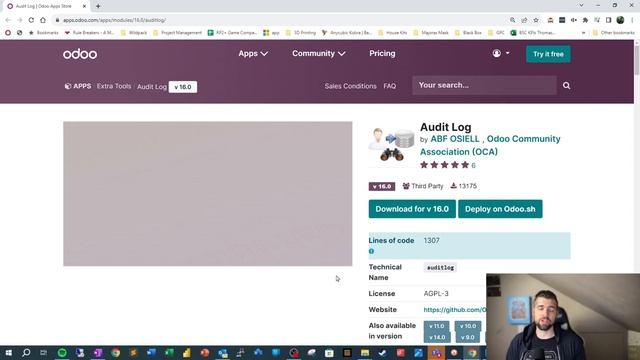Click the search magnifier icon

click(x=567, y=85)
